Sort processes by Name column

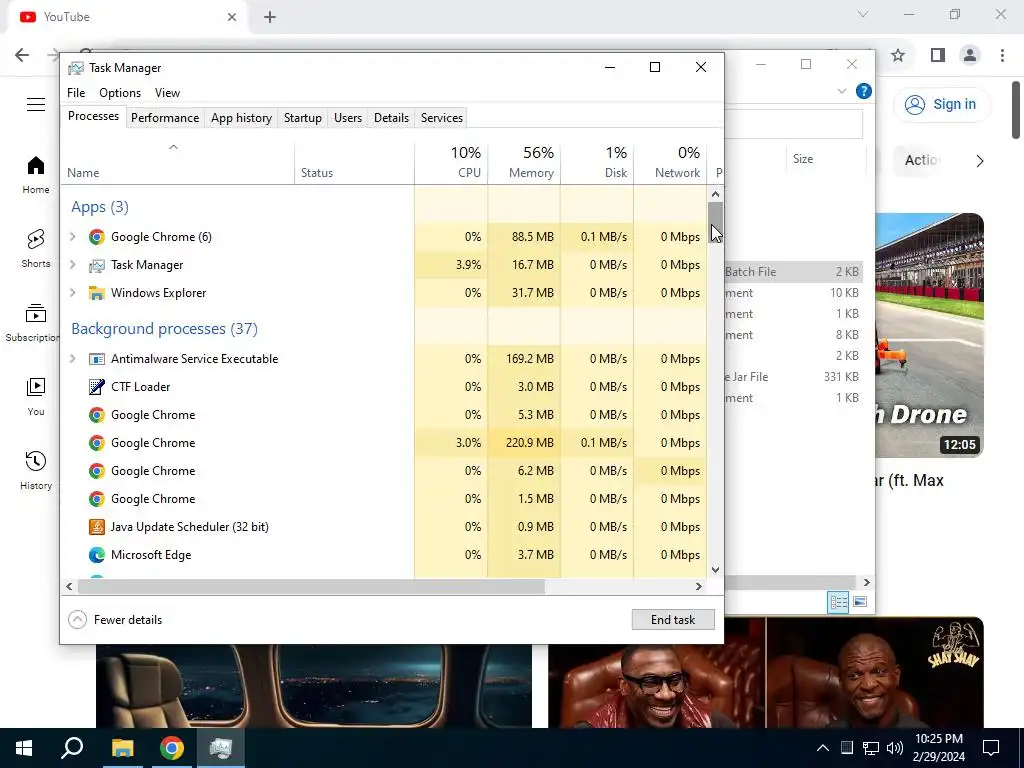coord(178,163)
